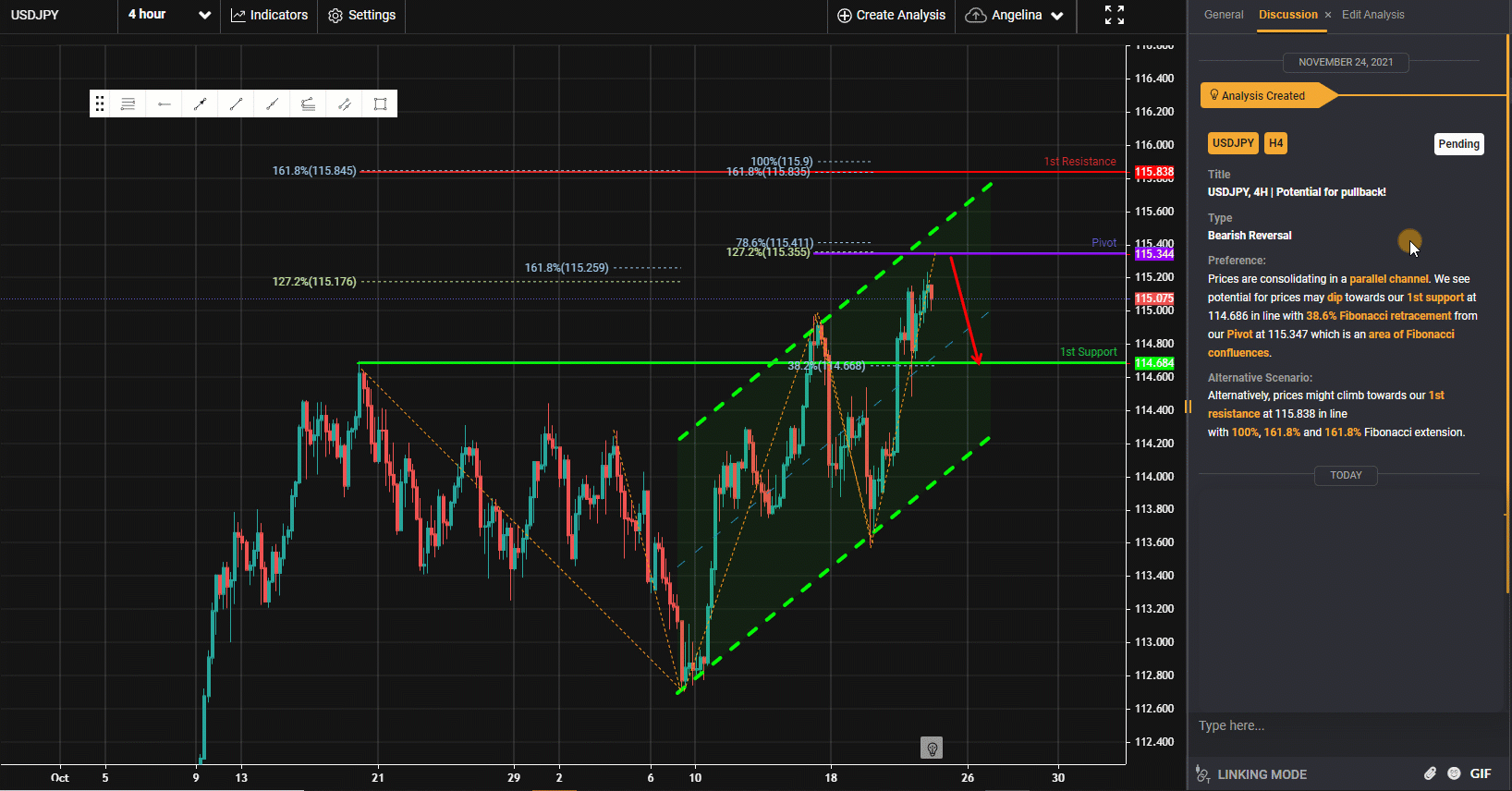Click the H4 timeframe tag
This screenshot has width=1512, height=791.
point(1275,143)
